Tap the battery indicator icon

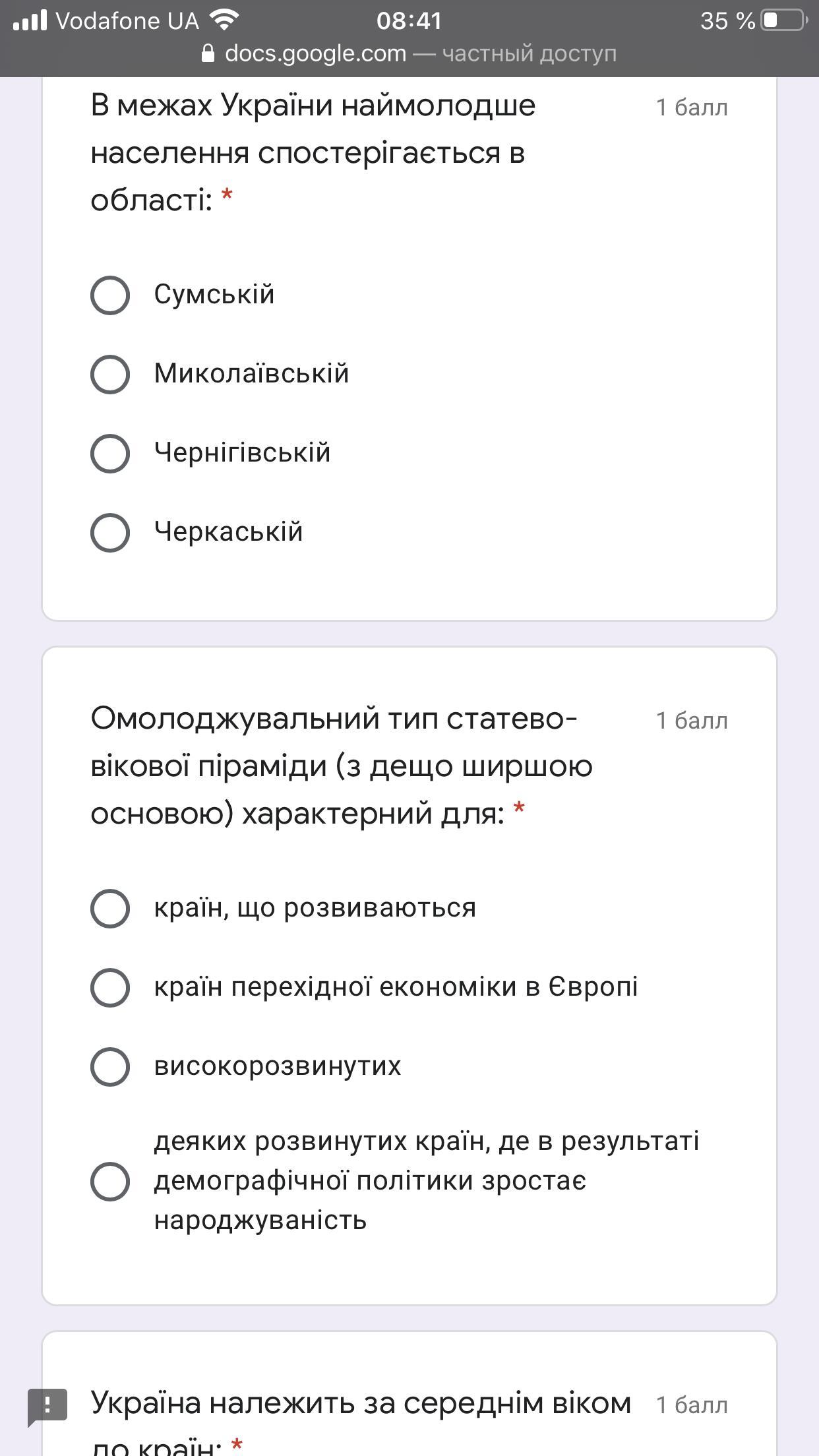tap(784, 20)
